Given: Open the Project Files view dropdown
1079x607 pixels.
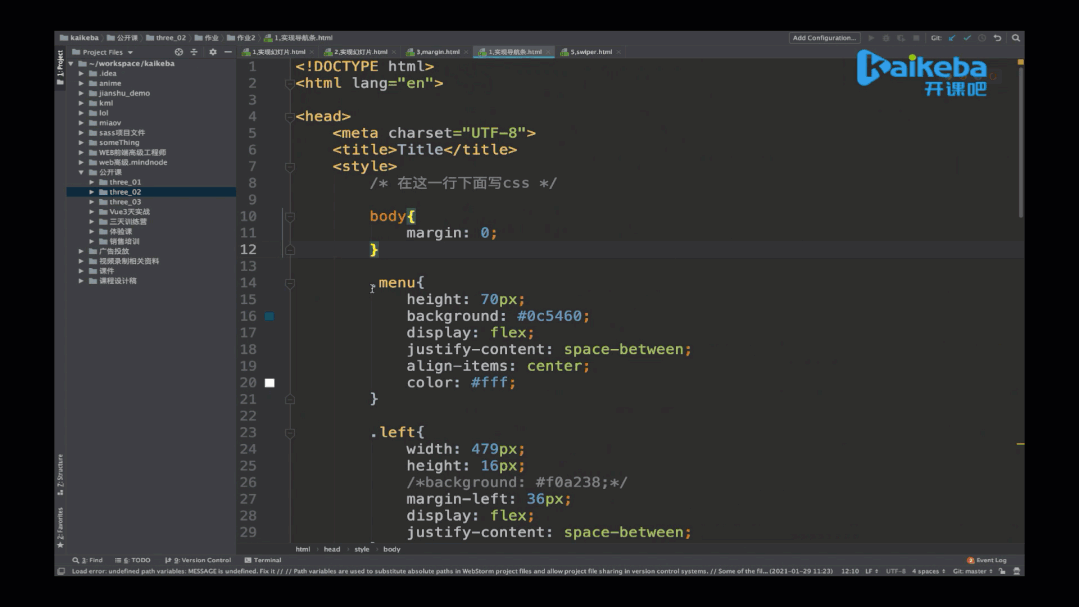Looking at the screenshot, I should click(103, 52).
